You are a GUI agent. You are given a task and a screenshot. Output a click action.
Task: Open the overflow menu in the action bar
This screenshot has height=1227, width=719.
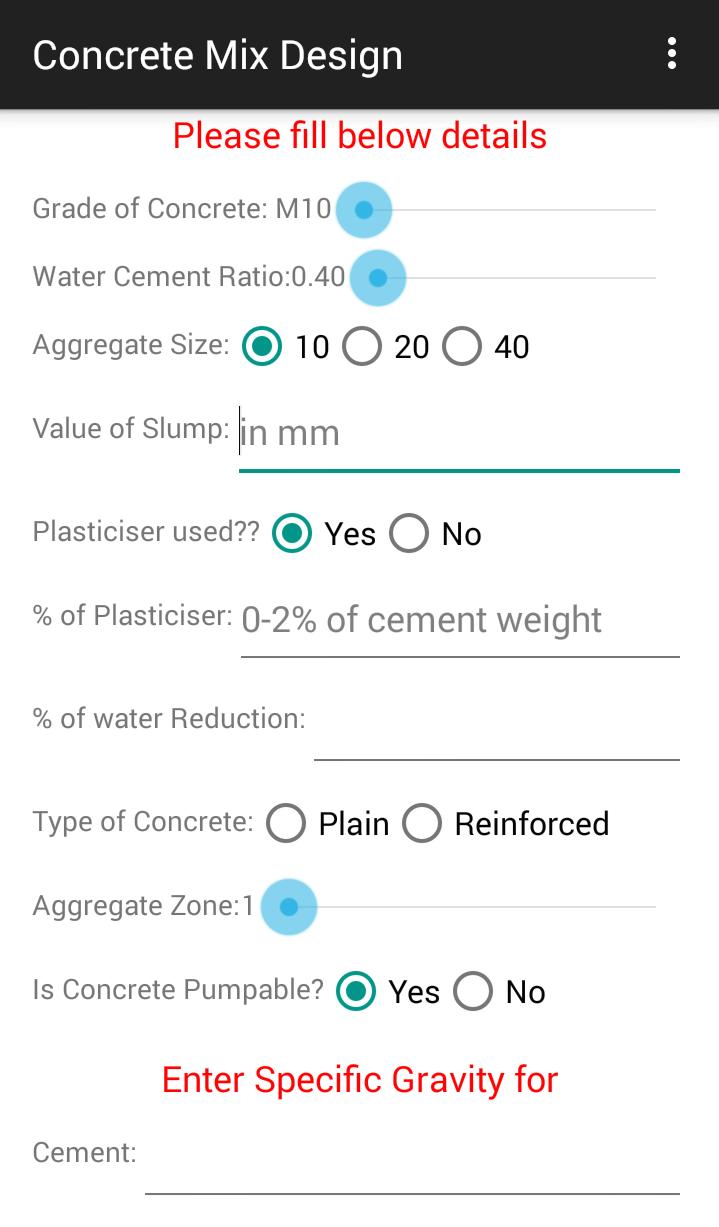672,55
